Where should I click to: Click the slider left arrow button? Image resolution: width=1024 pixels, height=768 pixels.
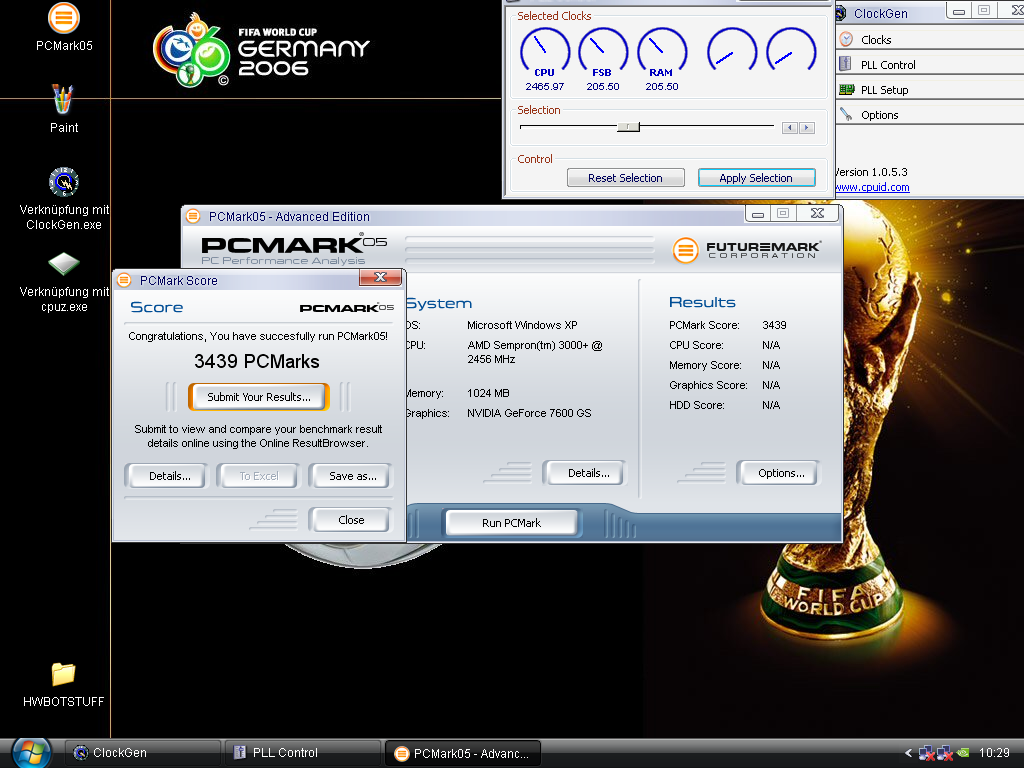[790, 127]
